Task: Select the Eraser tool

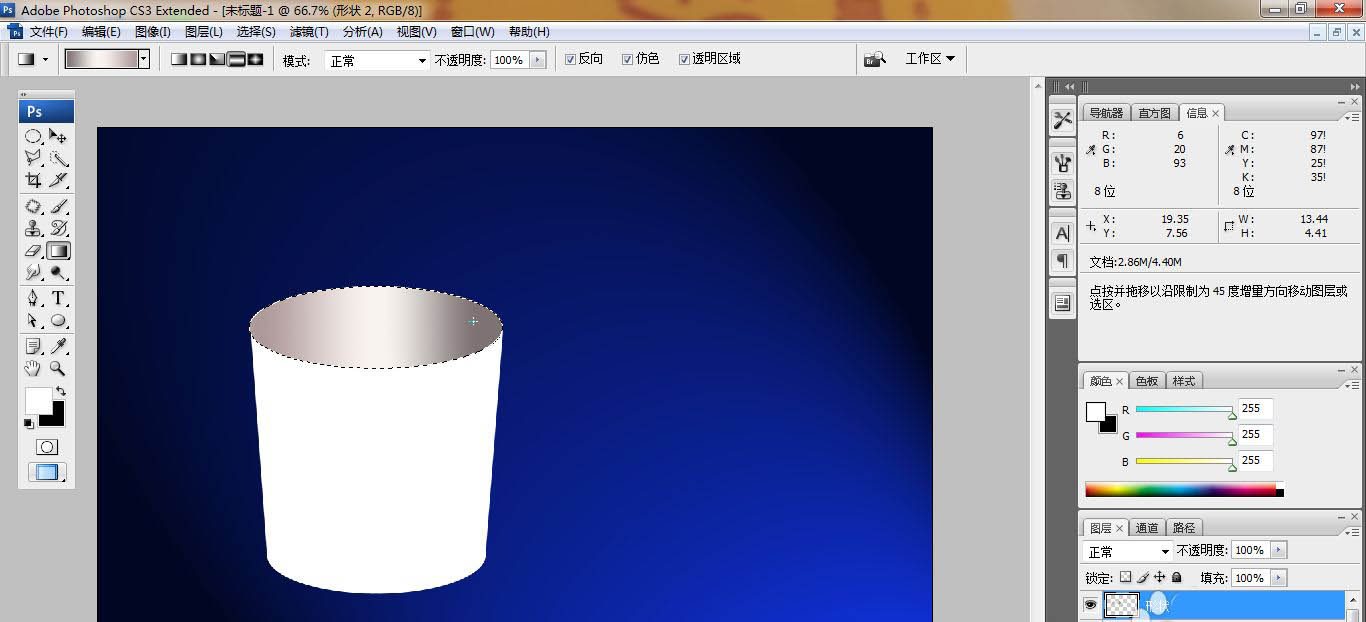Action: pos(33,250)
